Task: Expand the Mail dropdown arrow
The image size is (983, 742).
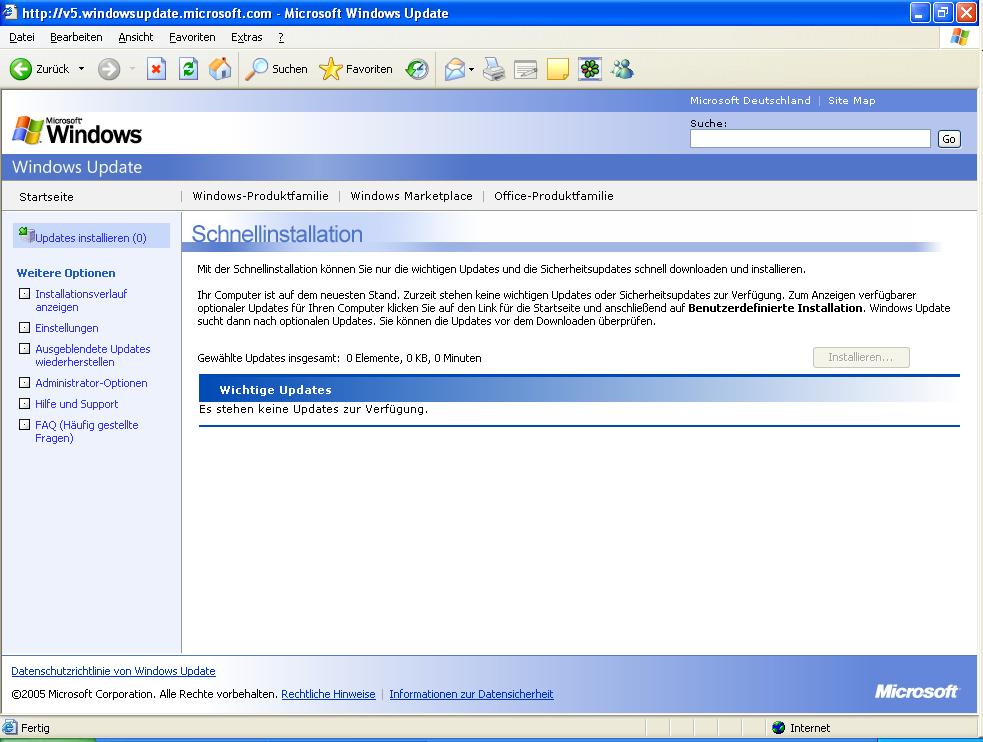Action: 471,69
